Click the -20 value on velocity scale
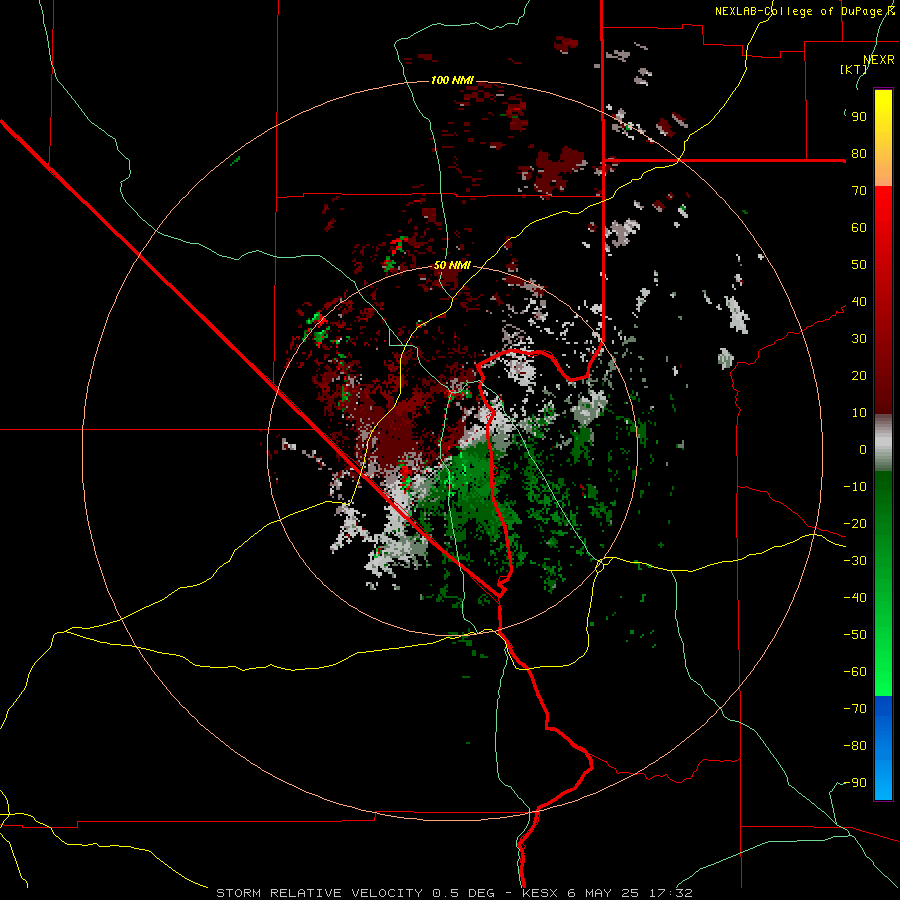Screen dimensions: 900x900 click(855, 524)
